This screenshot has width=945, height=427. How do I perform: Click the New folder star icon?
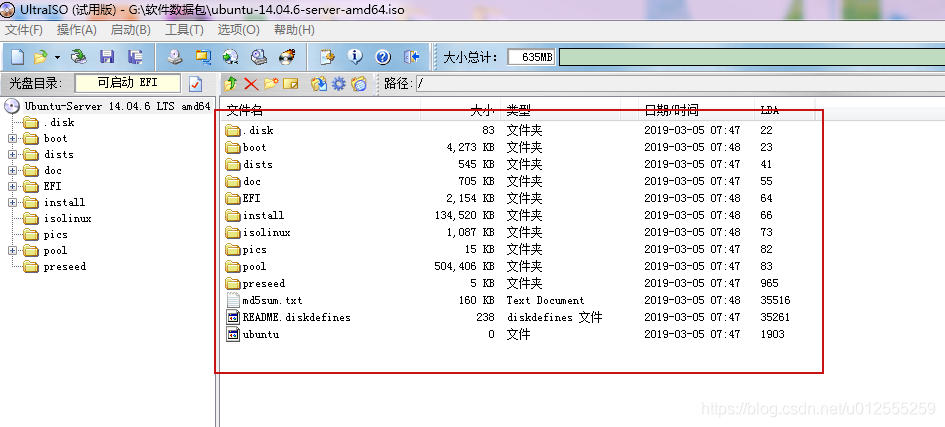pos(271,84)
